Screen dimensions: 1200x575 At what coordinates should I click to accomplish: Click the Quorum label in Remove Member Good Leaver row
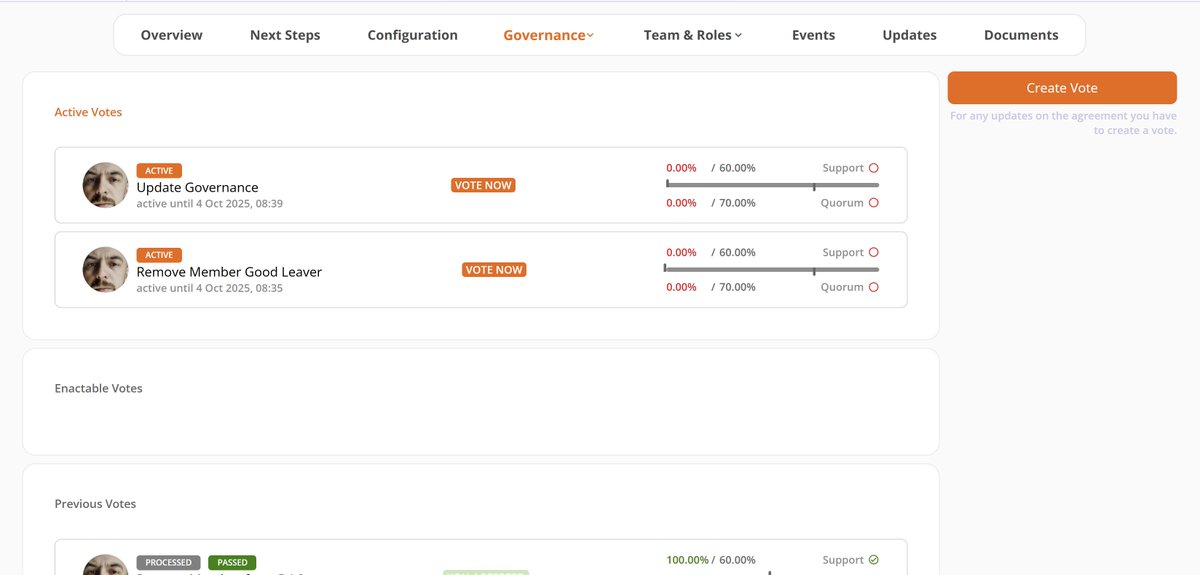[842, 287]
